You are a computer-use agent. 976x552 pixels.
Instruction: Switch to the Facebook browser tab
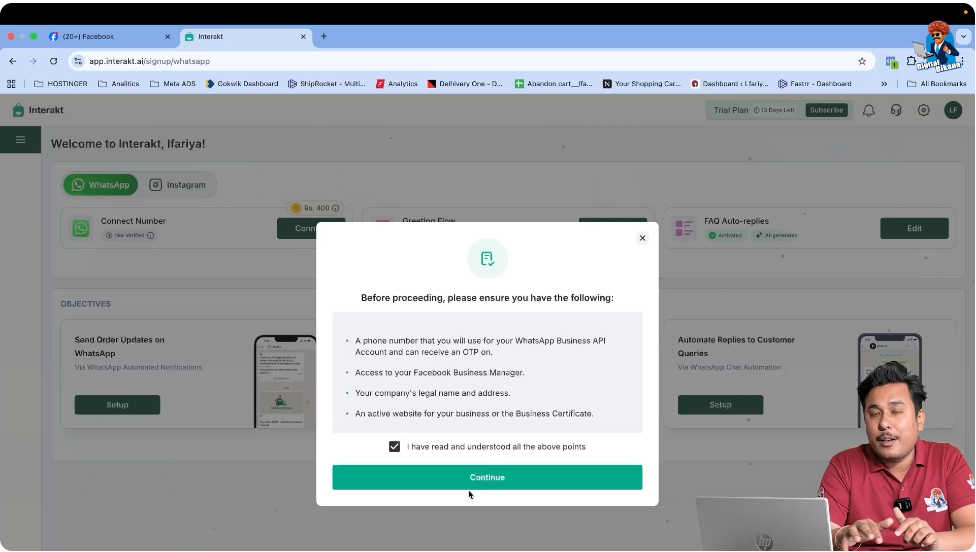[110, 37]
